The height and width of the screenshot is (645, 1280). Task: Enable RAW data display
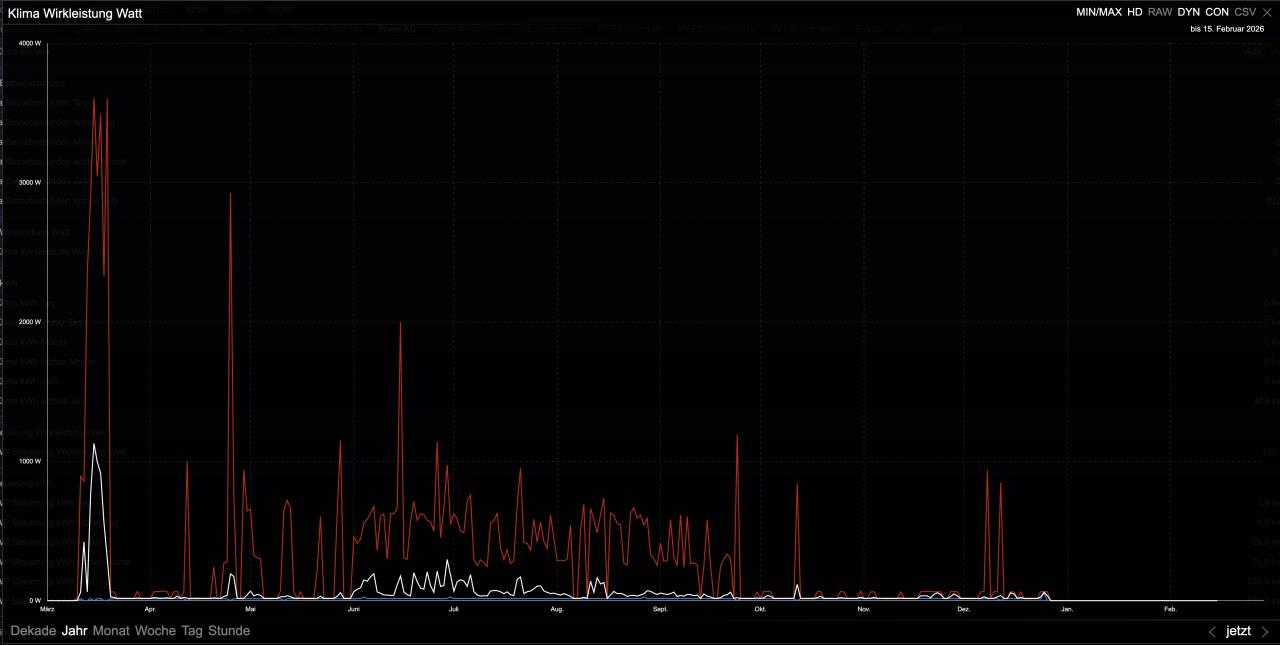click(x=1160, y=12)
